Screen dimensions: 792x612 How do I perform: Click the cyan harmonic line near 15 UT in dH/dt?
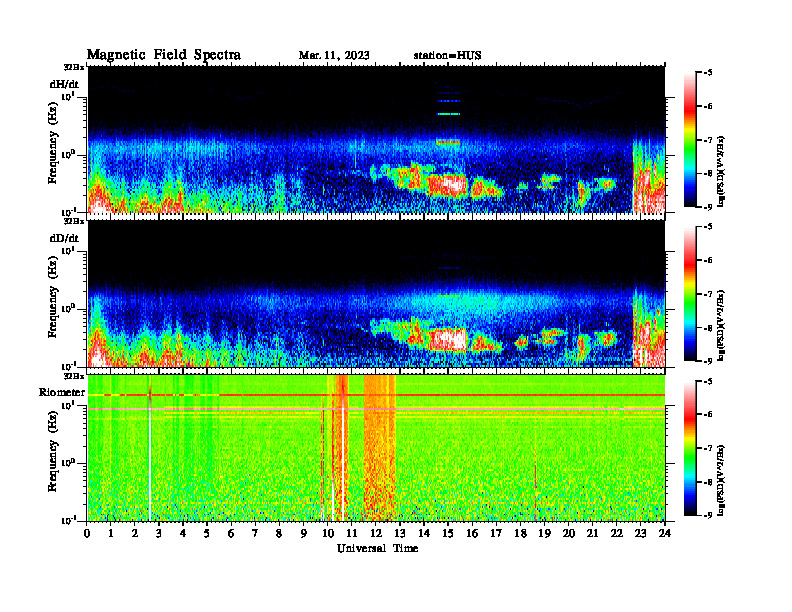[x=449, y=114]
